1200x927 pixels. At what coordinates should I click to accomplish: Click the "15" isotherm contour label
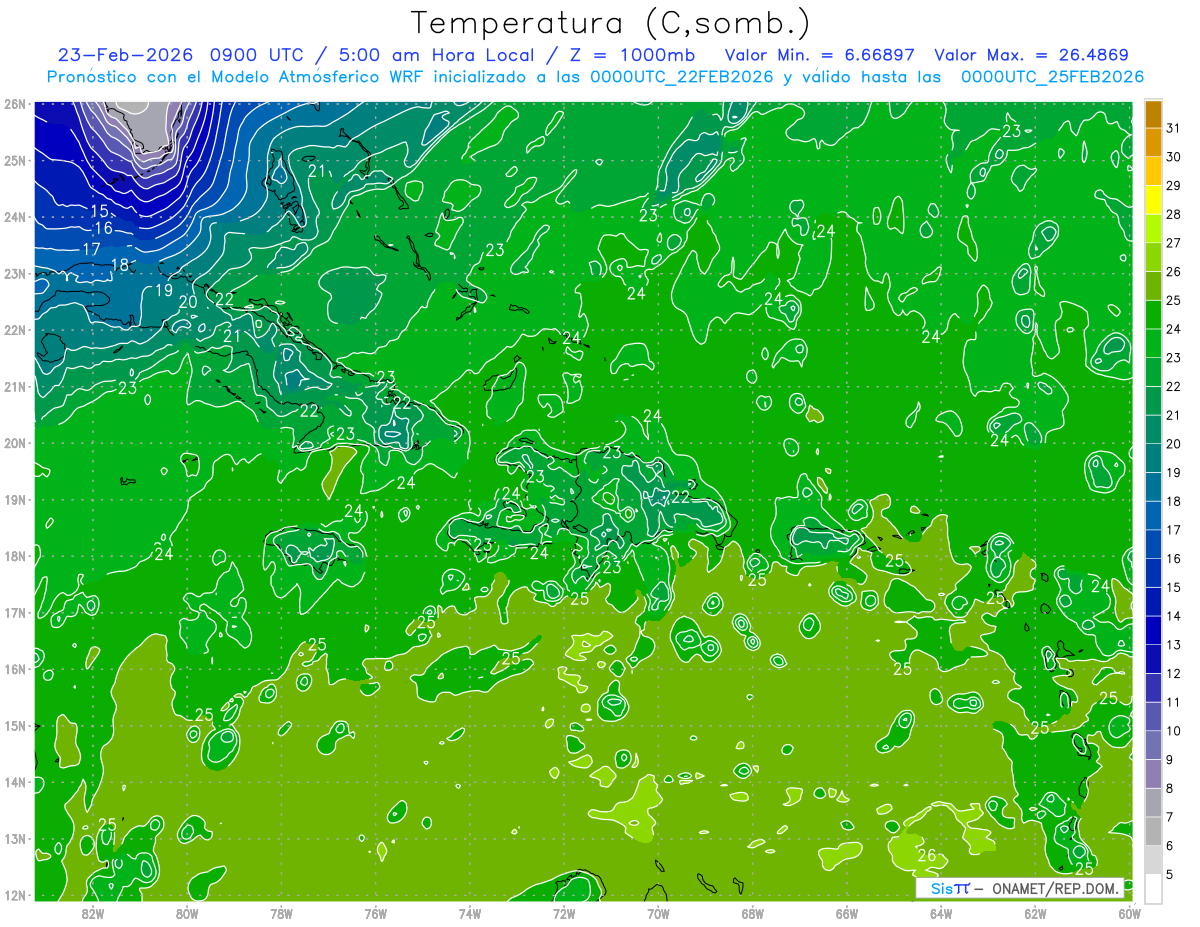(100, 211)
